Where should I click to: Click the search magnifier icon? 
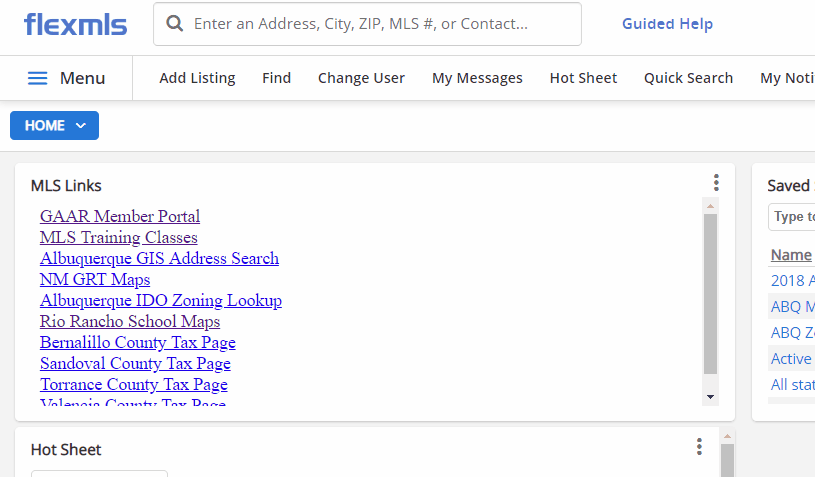(175, 24)
